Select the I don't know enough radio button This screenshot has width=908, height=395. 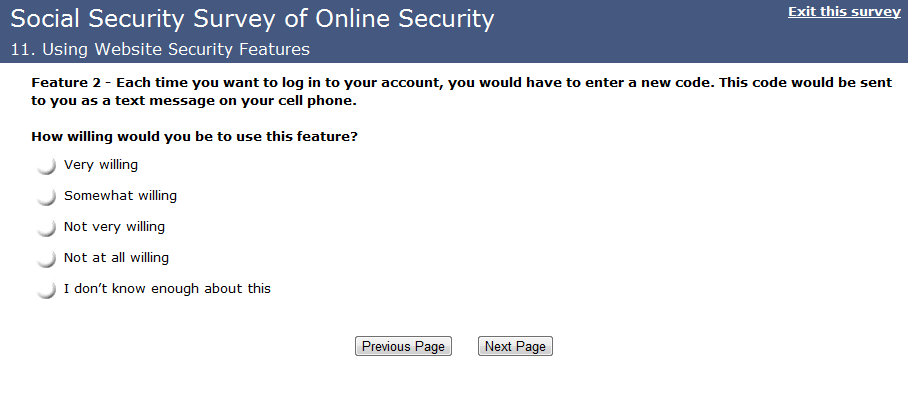point(46,289)
